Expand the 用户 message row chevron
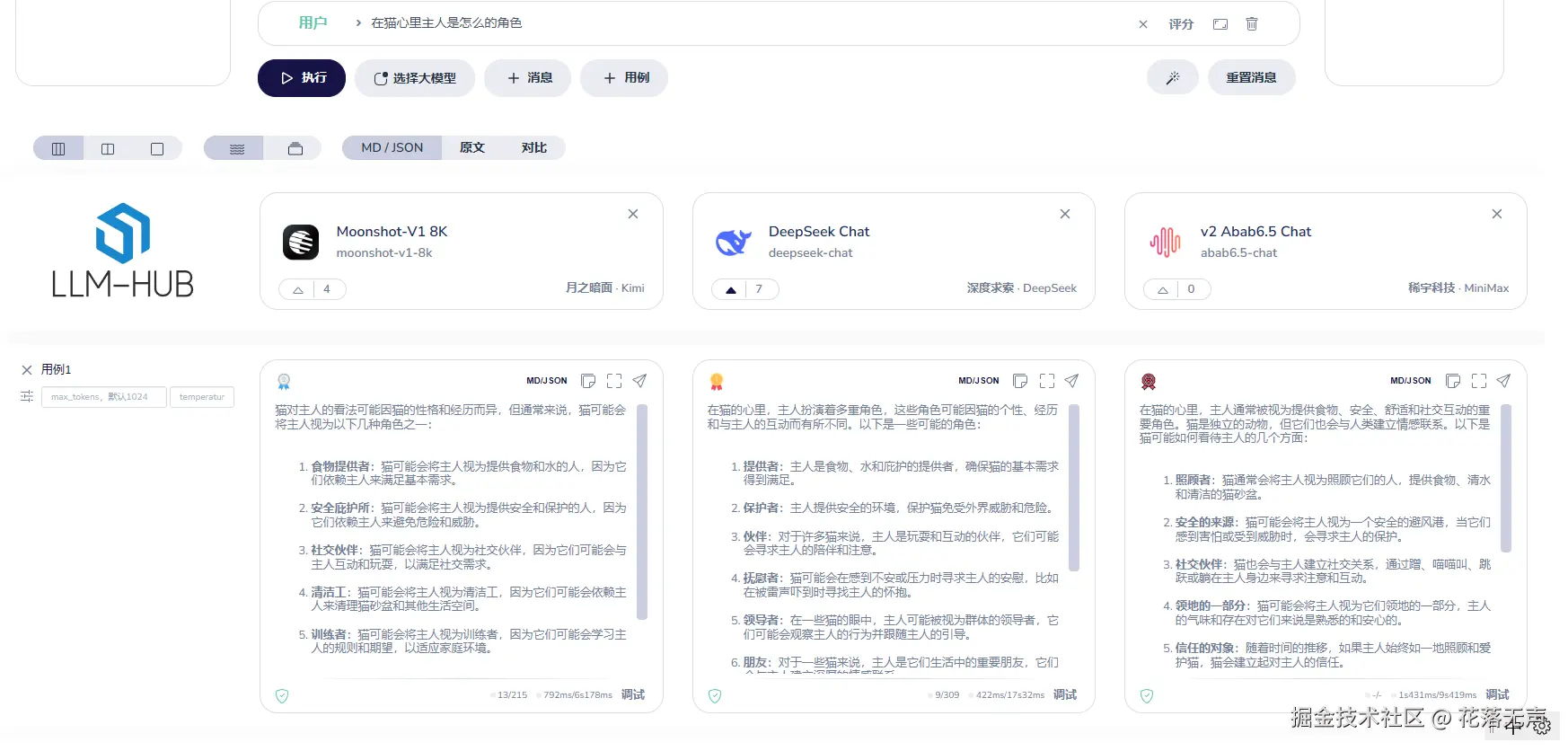Image resolution: width=1568 pixels, height=751 pixels. click(x=358, y=23)
